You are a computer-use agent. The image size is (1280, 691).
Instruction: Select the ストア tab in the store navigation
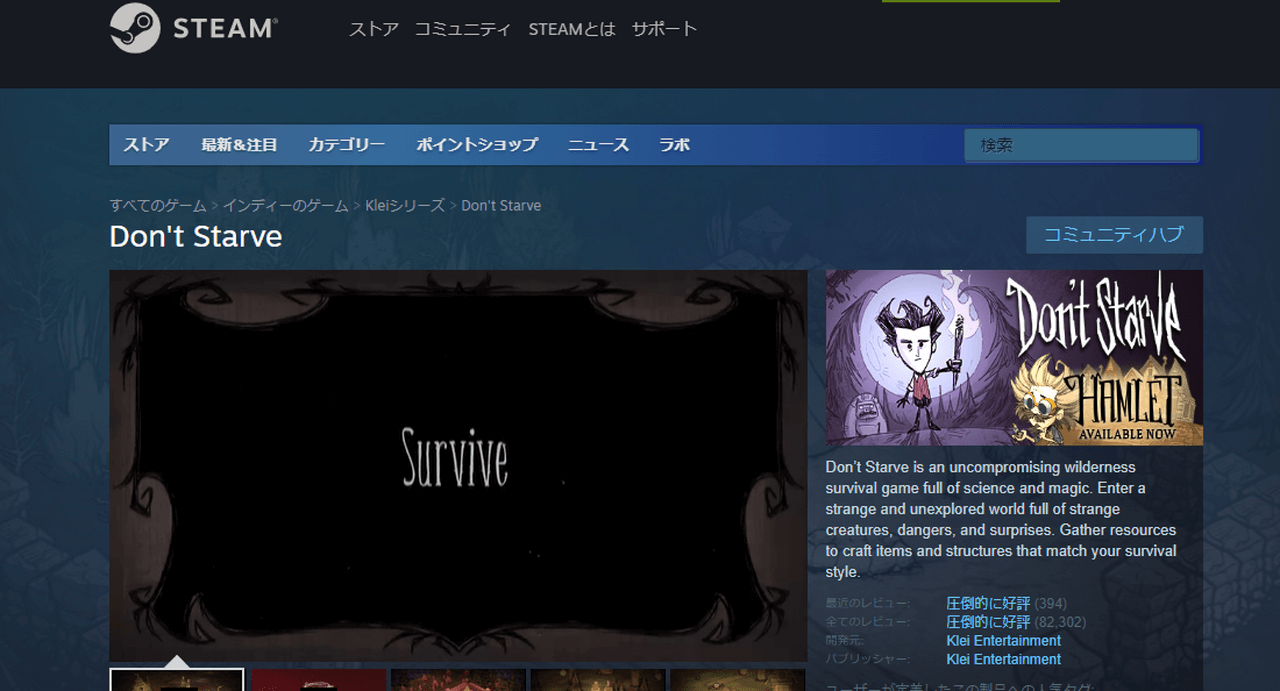pyautogui.click(x=146, y=144)
